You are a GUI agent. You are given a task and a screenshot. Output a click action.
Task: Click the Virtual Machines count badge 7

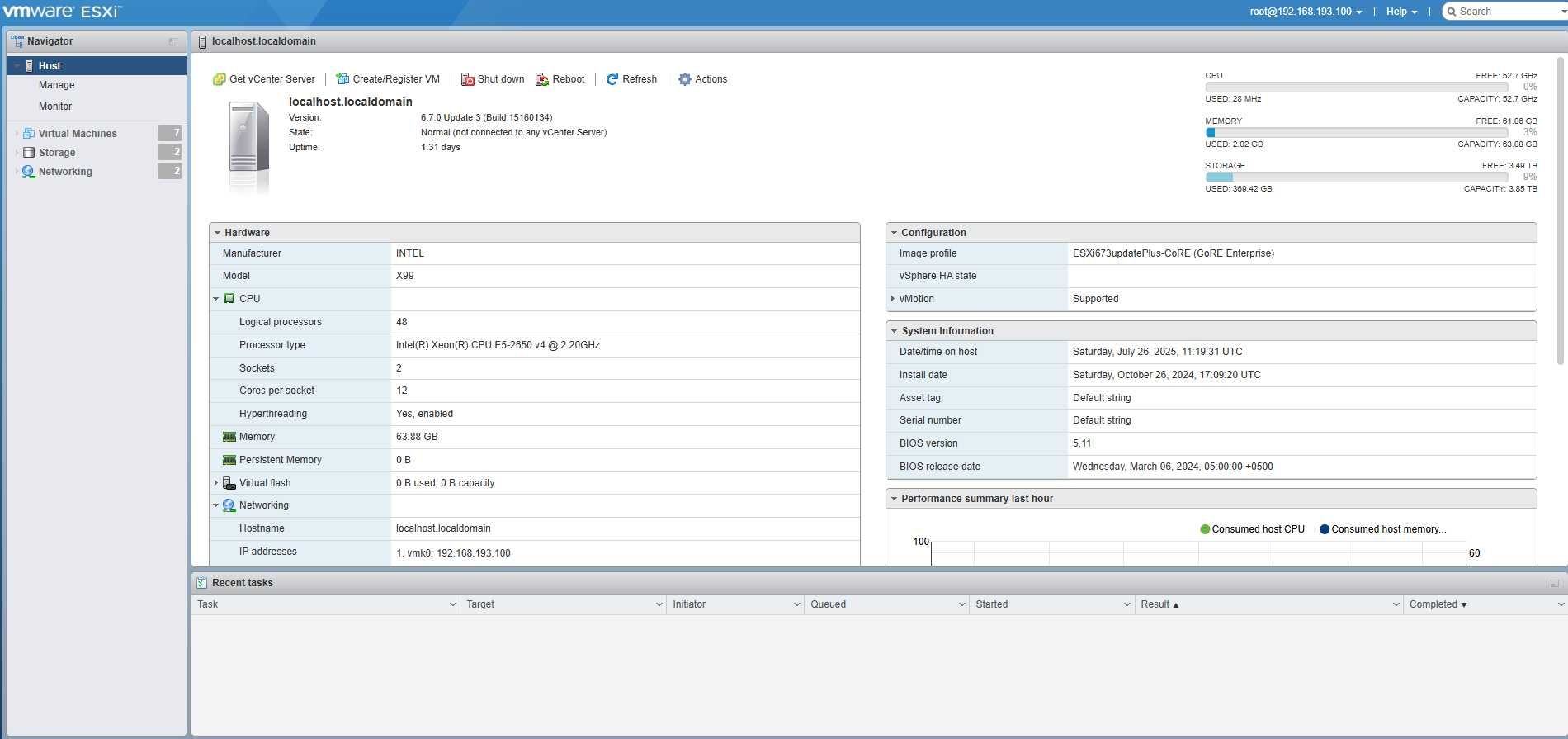170,133
